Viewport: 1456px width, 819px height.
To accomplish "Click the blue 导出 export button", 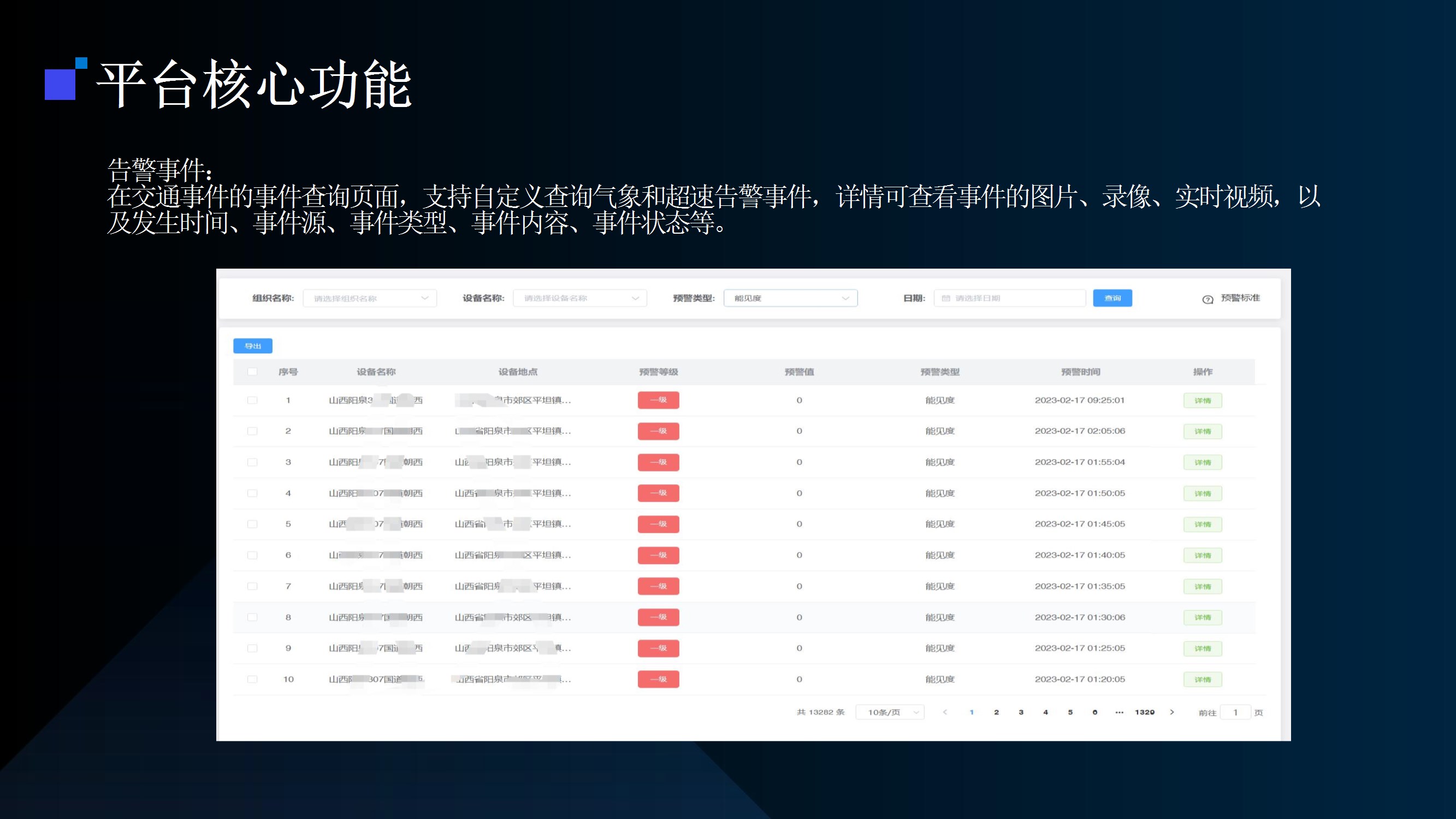I will 253,346.
